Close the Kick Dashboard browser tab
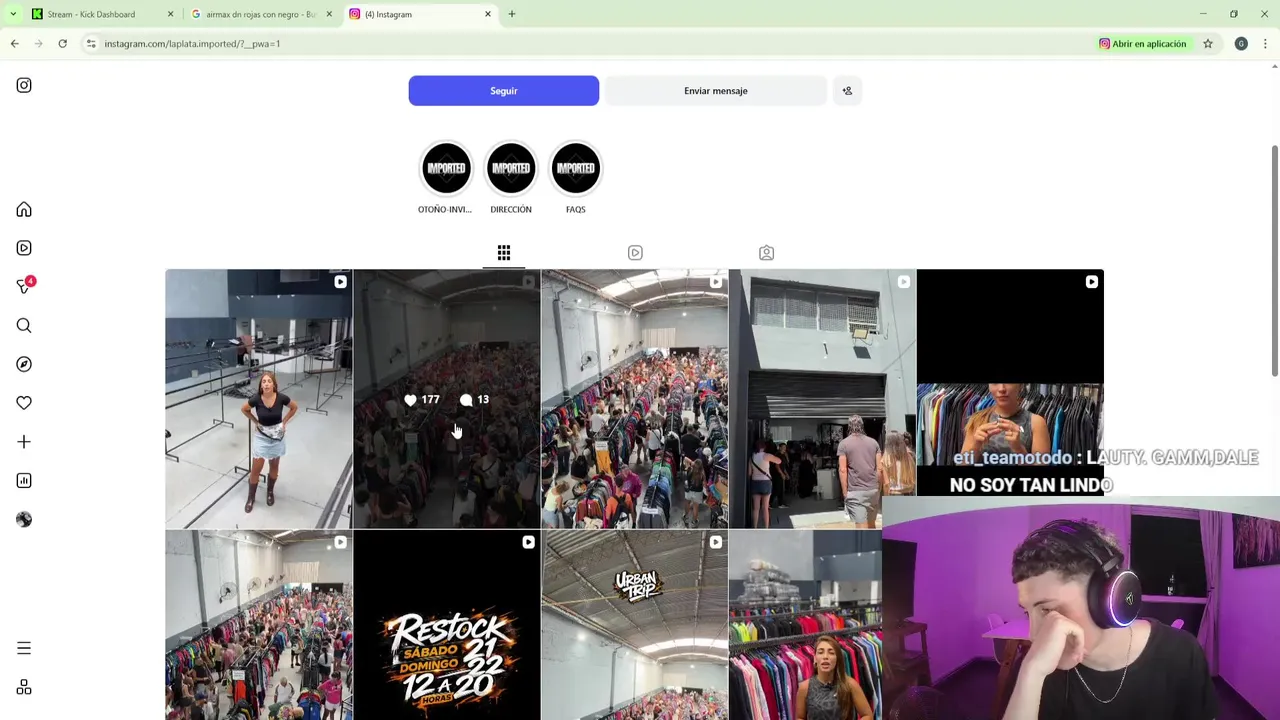This screenshot has height=720, width=1280. (170, 14)
